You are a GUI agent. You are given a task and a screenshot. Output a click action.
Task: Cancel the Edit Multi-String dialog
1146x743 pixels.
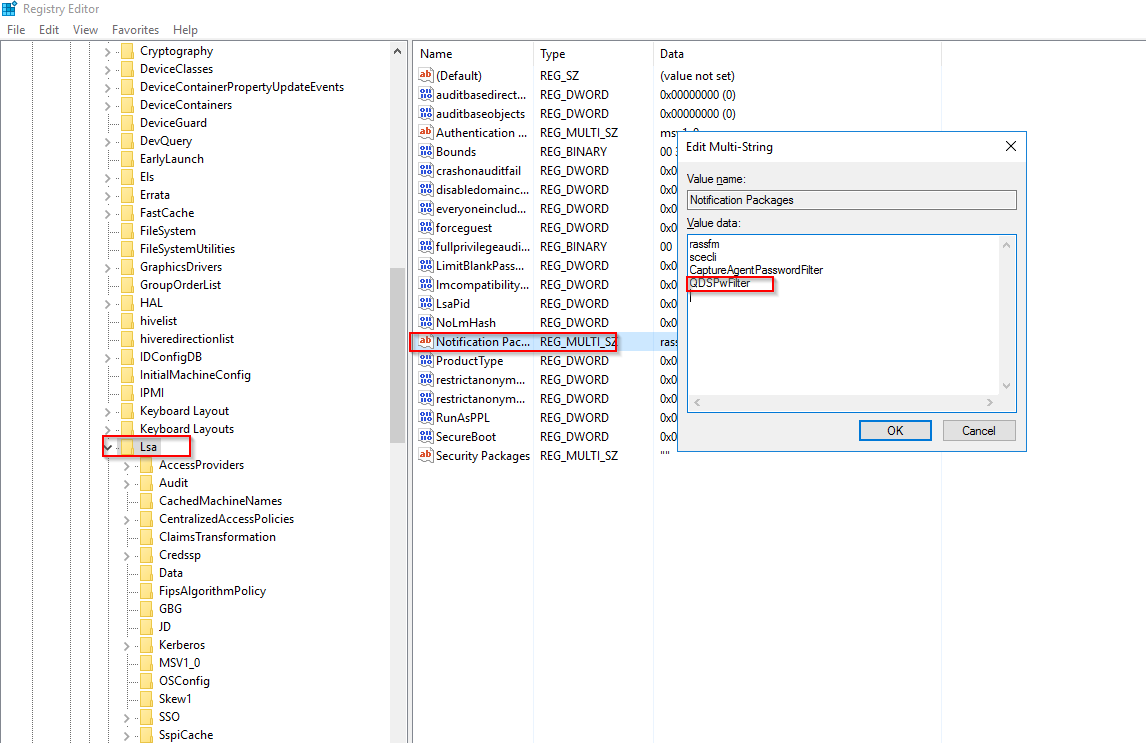tap(979, 430)
